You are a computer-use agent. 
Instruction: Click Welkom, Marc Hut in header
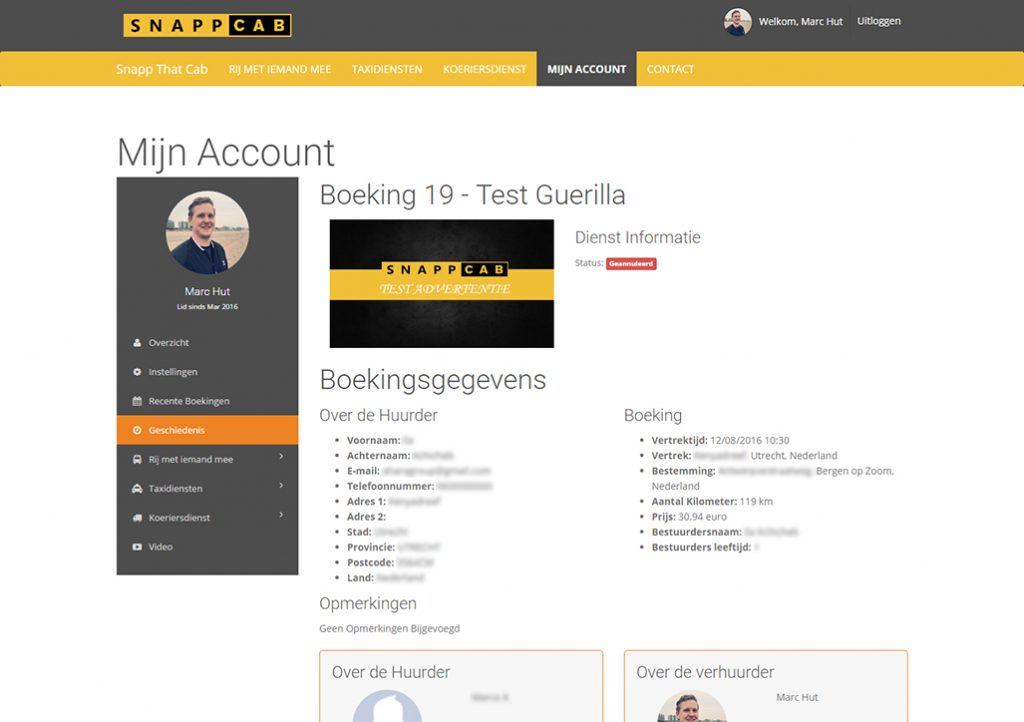pos(801,22)
